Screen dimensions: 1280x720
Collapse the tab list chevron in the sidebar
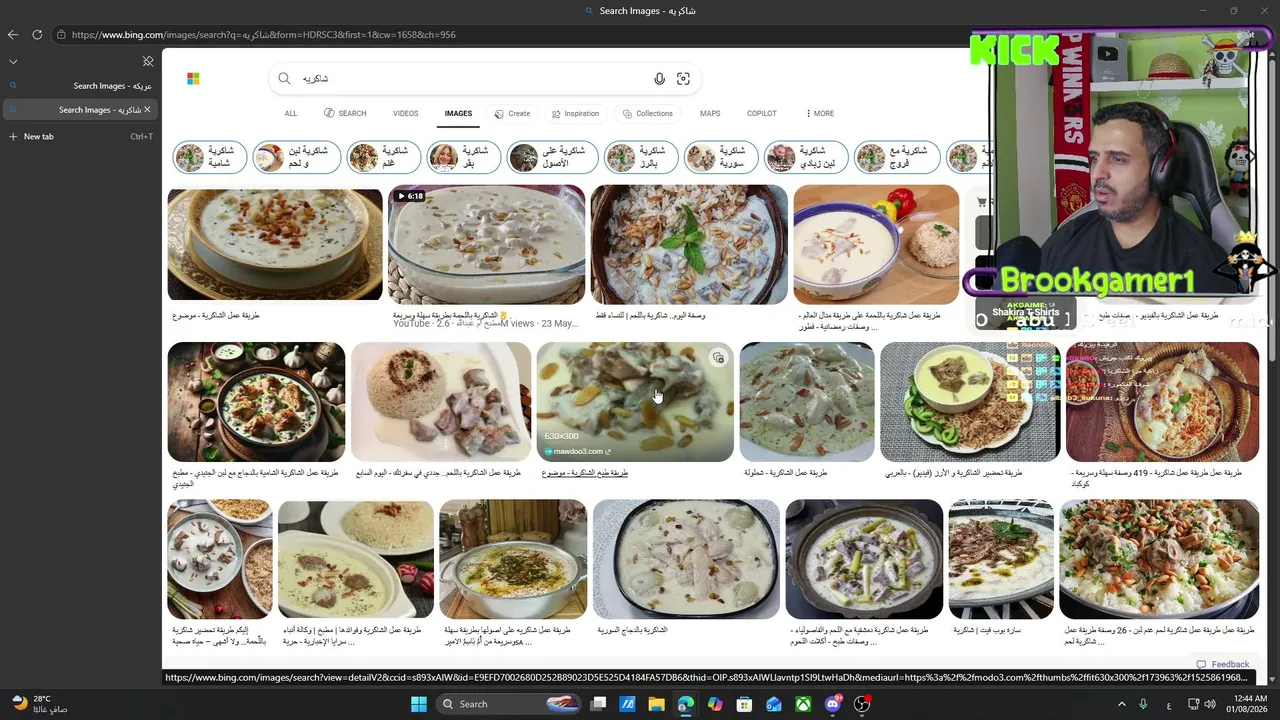pyautogui.click(x=13, y=61)
